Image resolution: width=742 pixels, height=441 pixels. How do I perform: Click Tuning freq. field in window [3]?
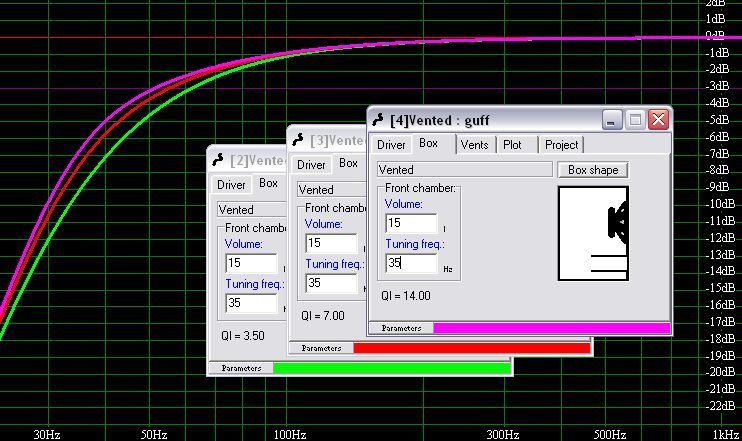pyautogui.click(x=331, y=283)
